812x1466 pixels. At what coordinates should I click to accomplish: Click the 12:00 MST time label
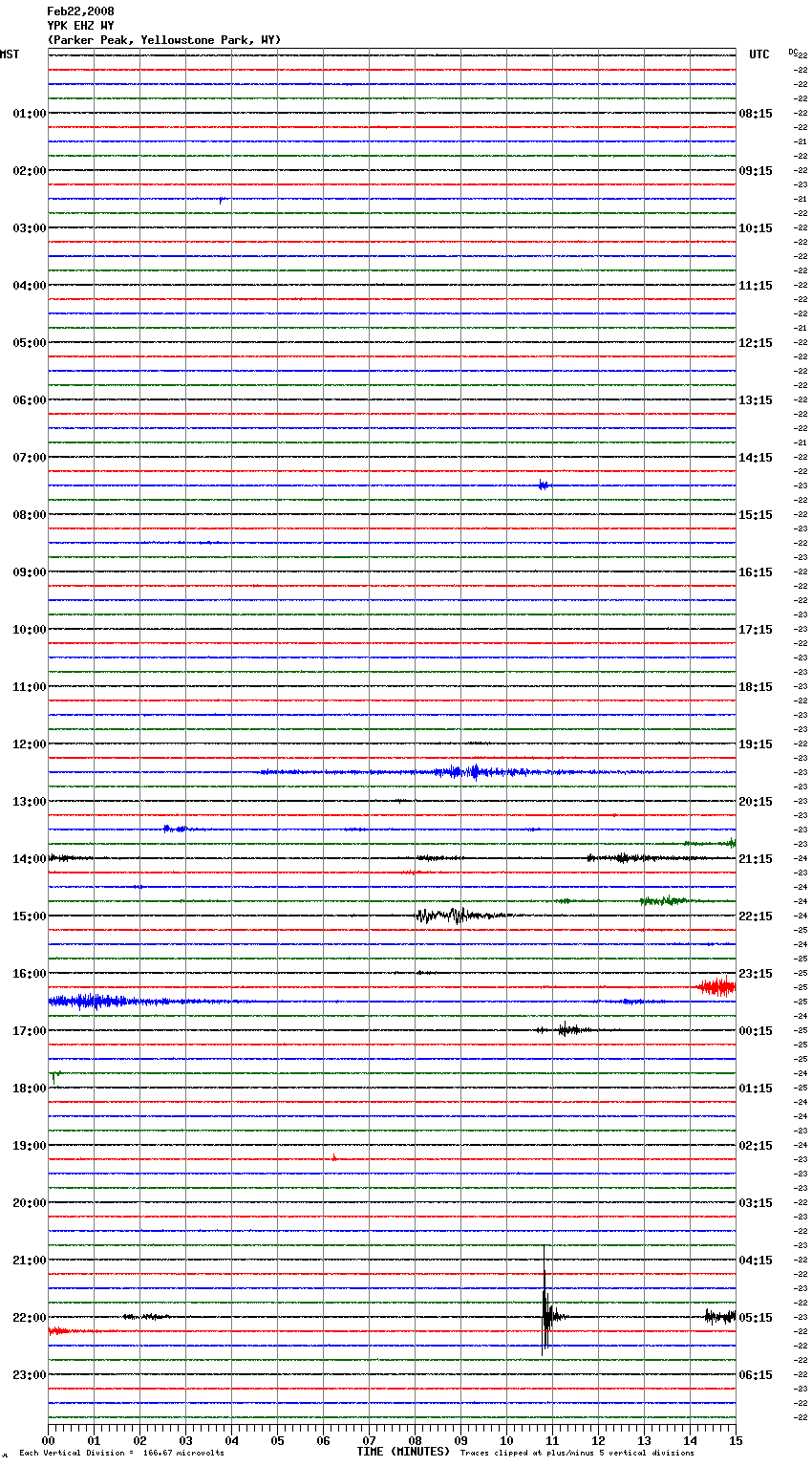30,744
